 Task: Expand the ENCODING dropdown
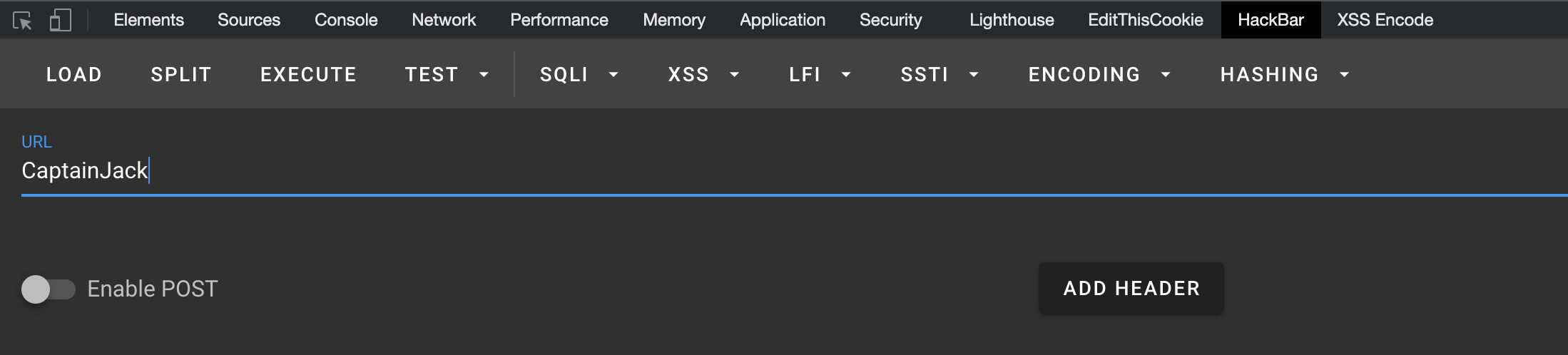[x=1099, y=75]
